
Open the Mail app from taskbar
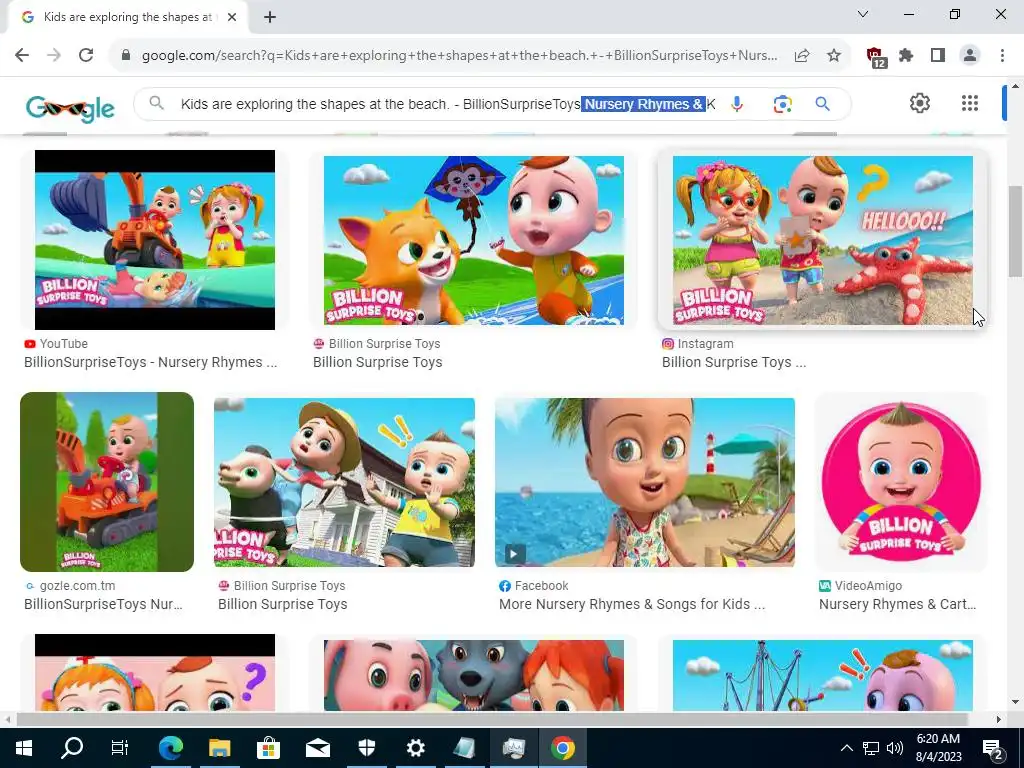[317, 748]
